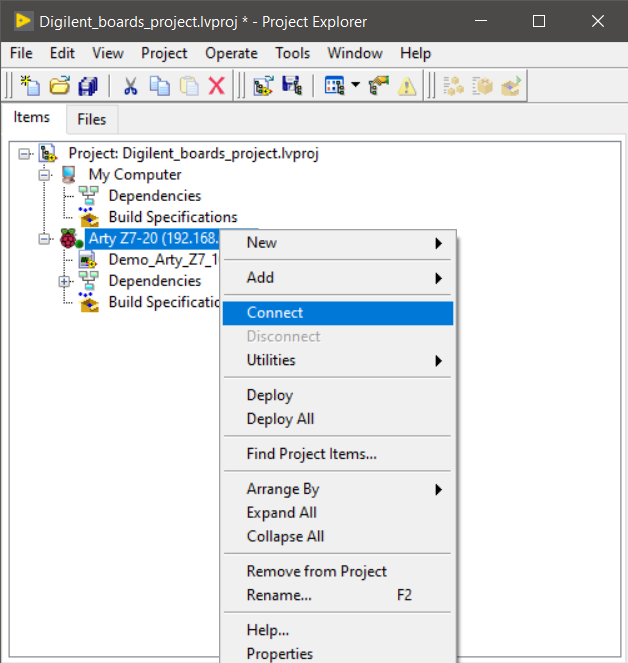Choose Find Project Items...
Screen dimensions: 628x663
pos(337,454)
